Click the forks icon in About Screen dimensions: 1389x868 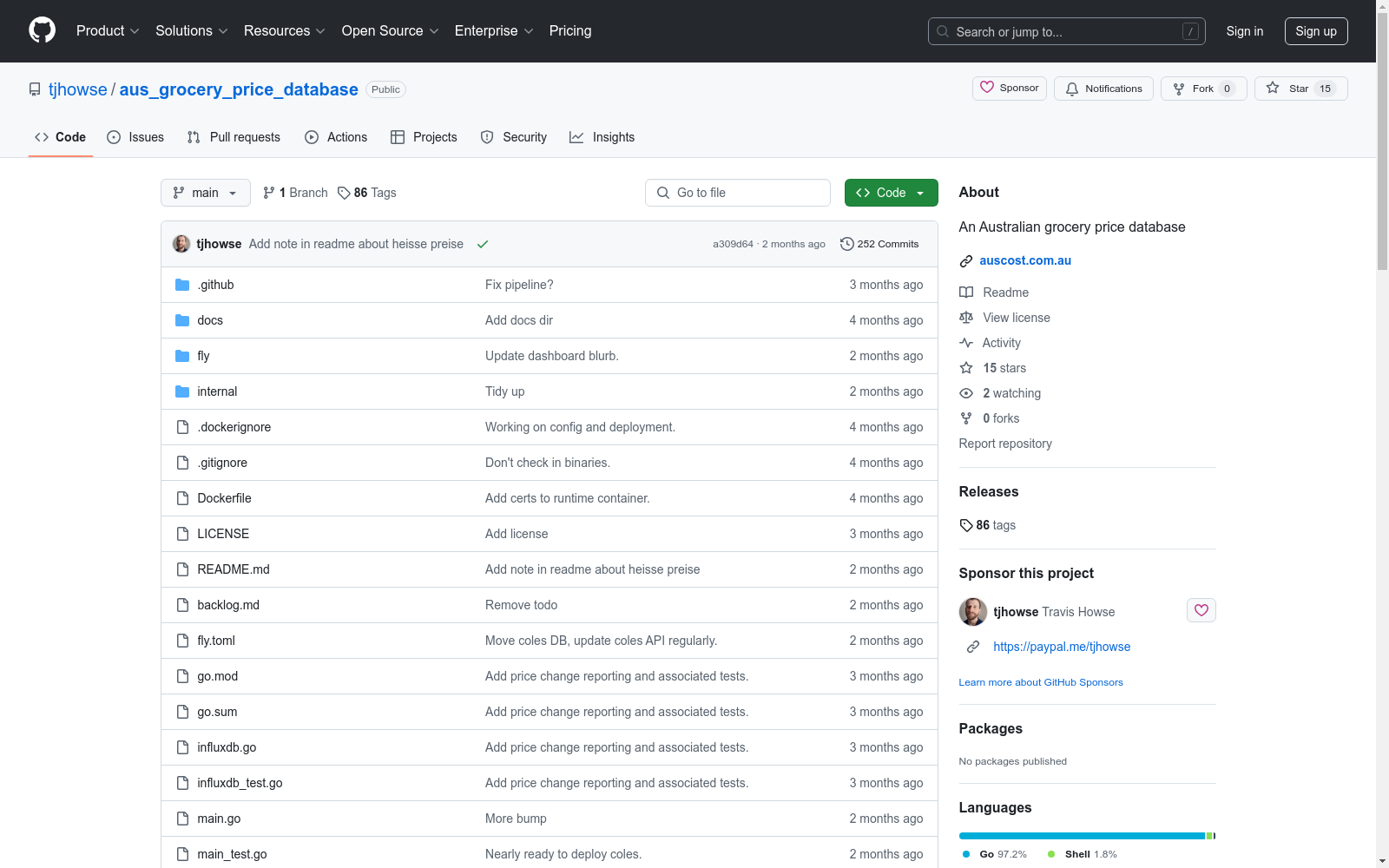966,418
